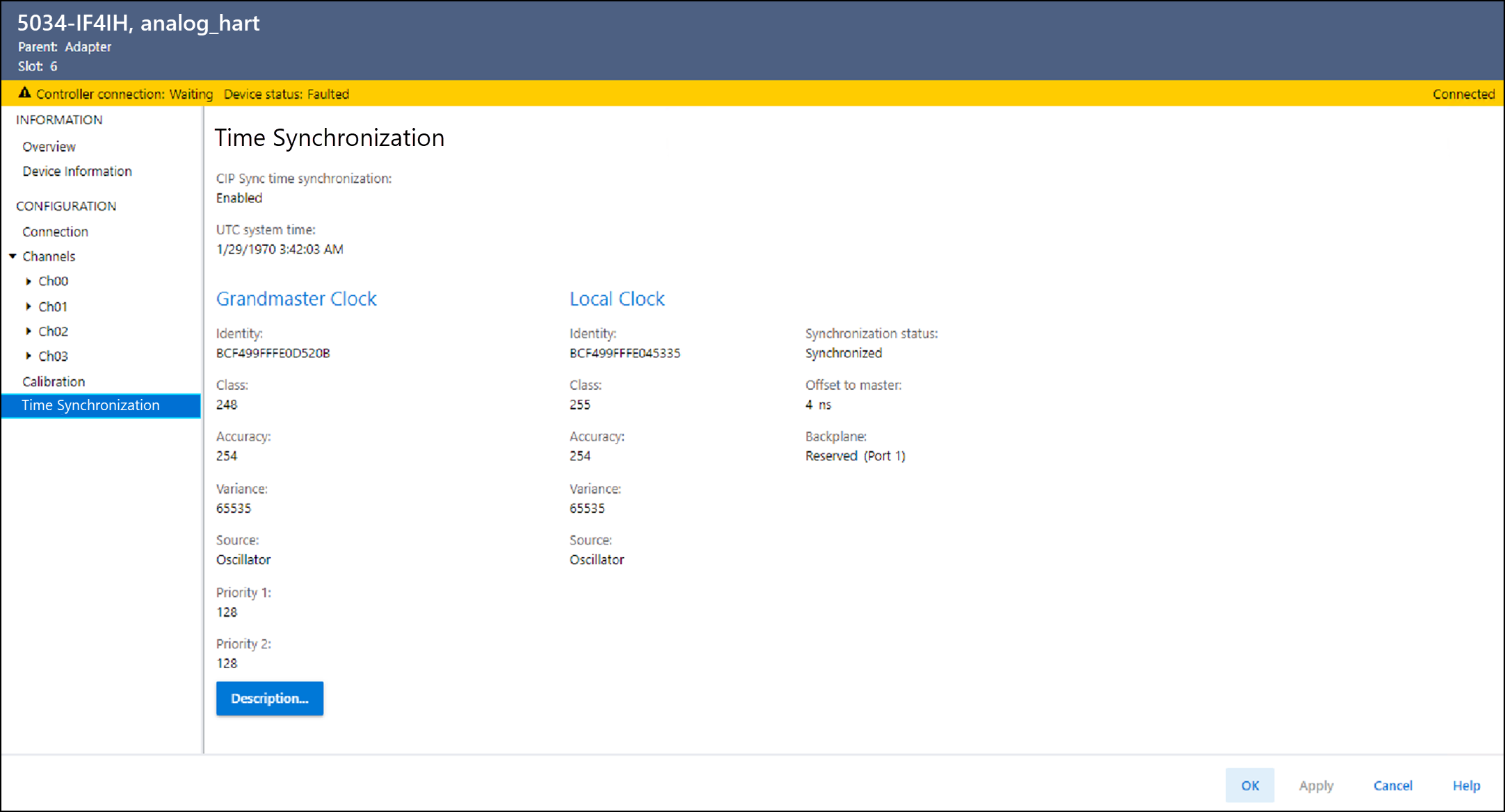This screenshot has width=1505, height=812.
Task: Select the Time Synchronization nav item
Action: pos(90,405)
